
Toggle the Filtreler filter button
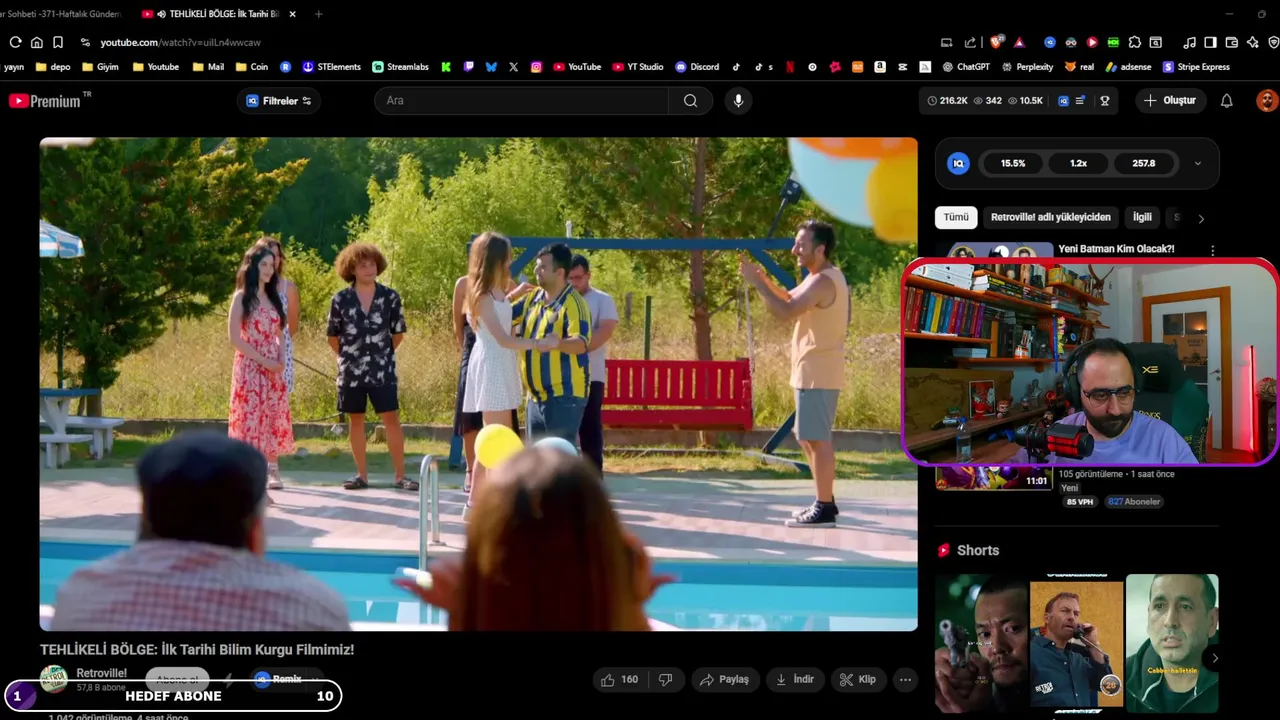pos(279,100)
